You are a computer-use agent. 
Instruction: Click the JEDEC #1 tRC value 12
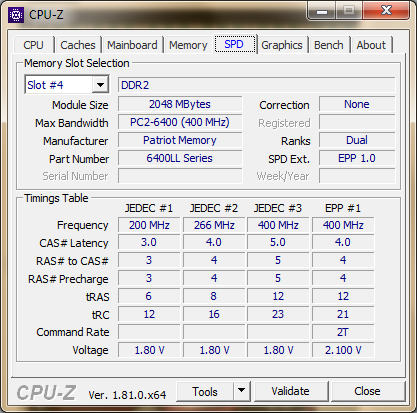pos(149,314)
